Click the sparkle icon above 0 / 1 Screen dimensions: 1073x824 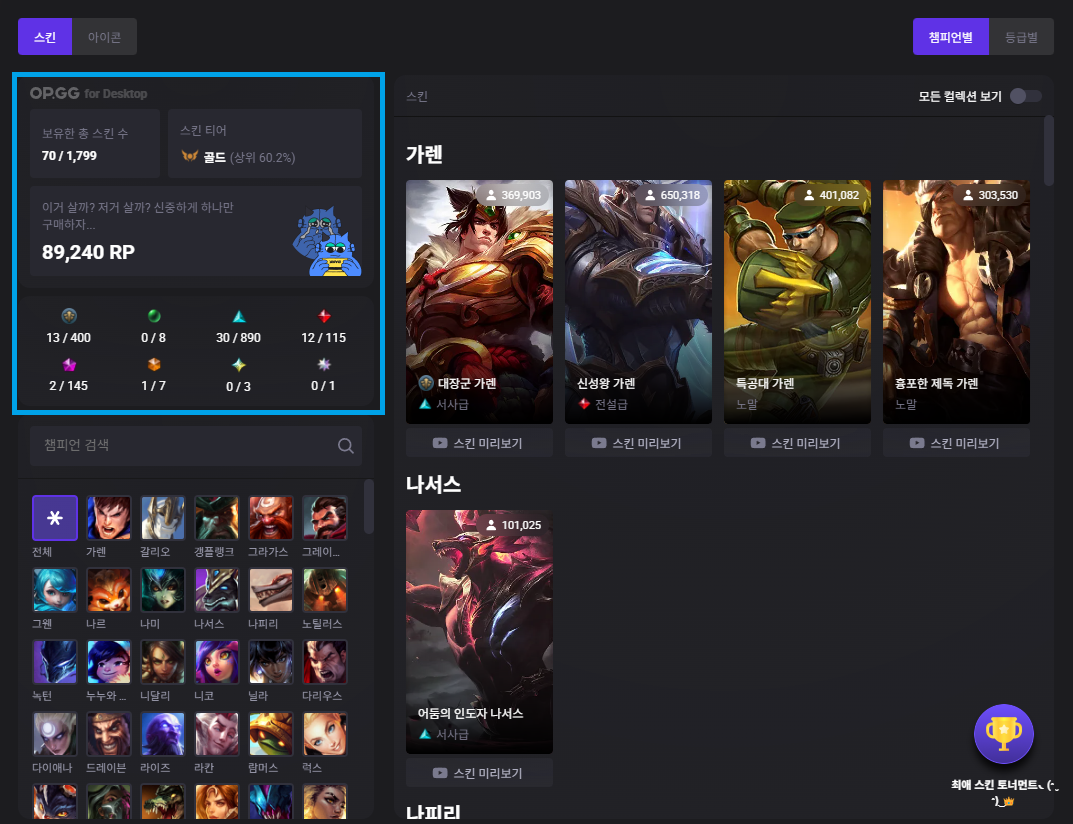[324, 364]
